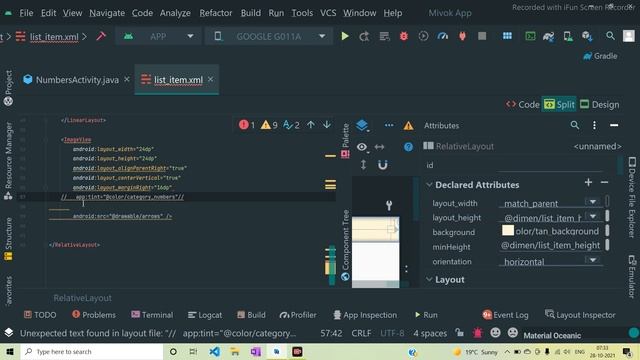Click the Debug app bug icon
640x360 pixels.
pos(404,36)
